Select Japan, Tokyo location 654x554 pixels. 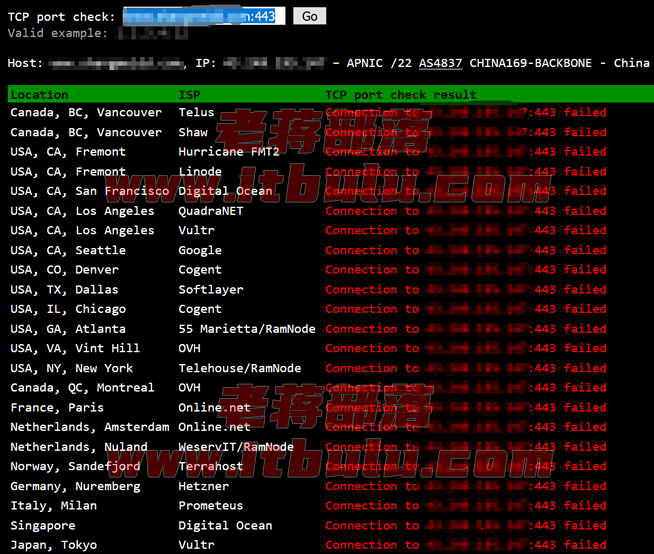(54, 545)
